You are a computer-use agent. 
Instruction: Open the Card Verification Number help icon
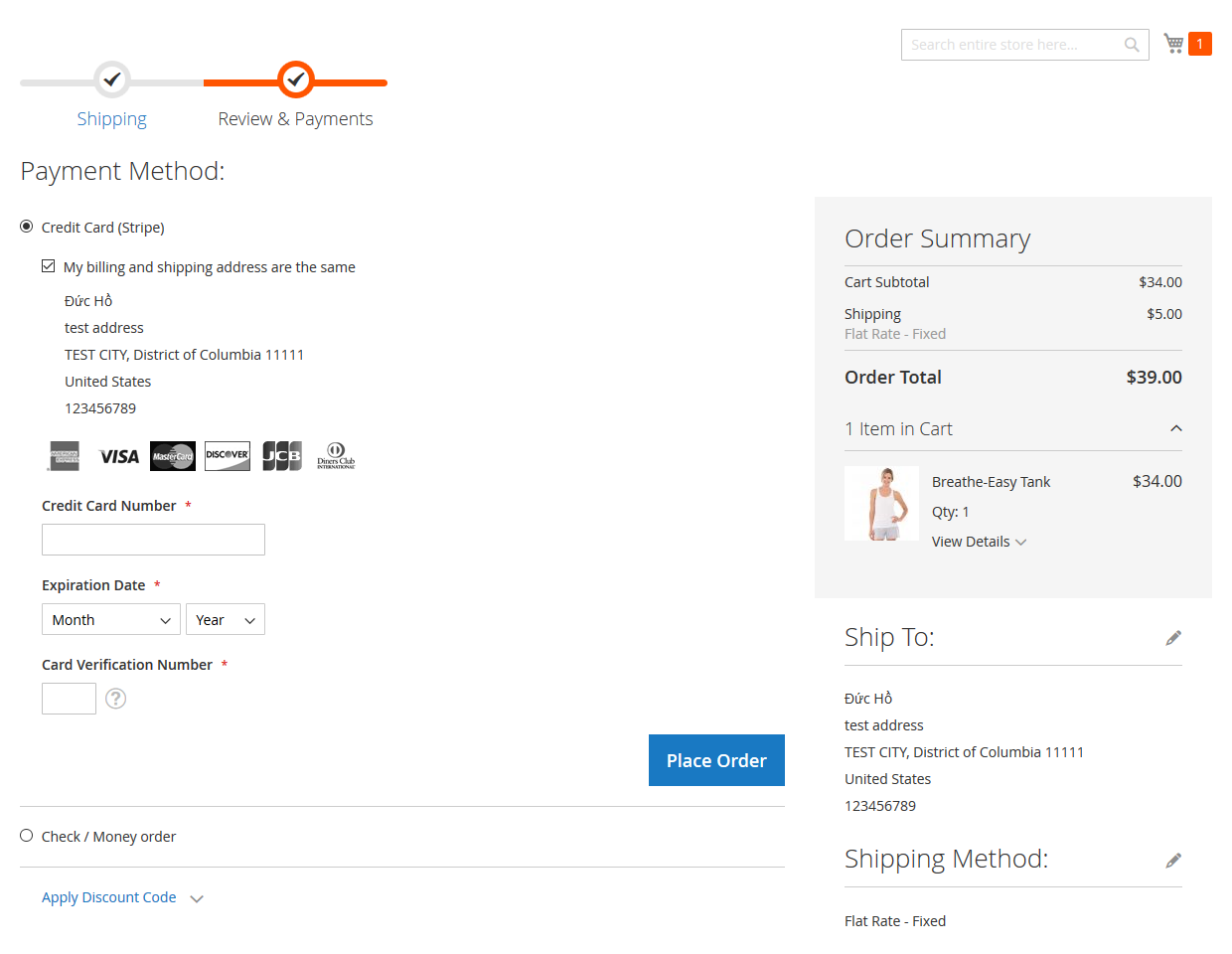(115, 699)
